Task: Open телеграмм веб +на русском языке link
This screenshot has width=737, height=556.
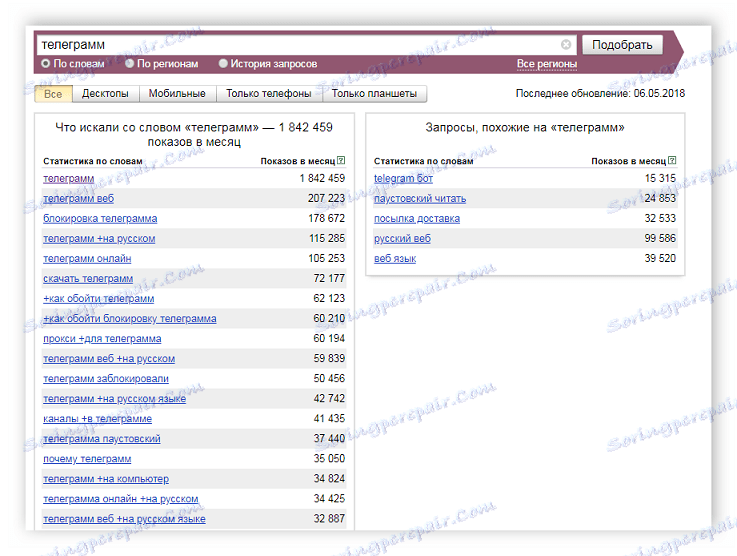Action: (125, 518)
